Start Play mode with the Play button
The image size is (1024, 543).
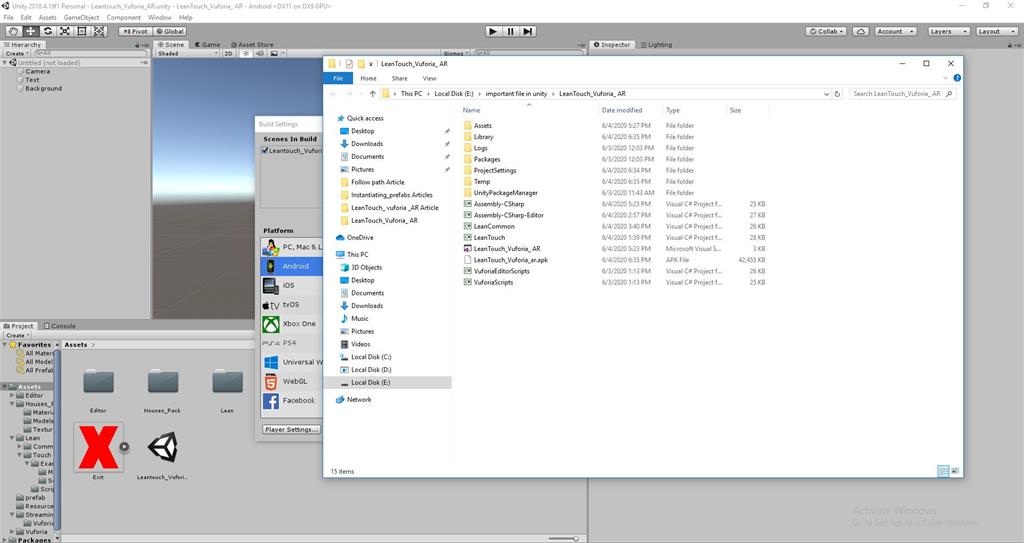click(x=493, y=31)
